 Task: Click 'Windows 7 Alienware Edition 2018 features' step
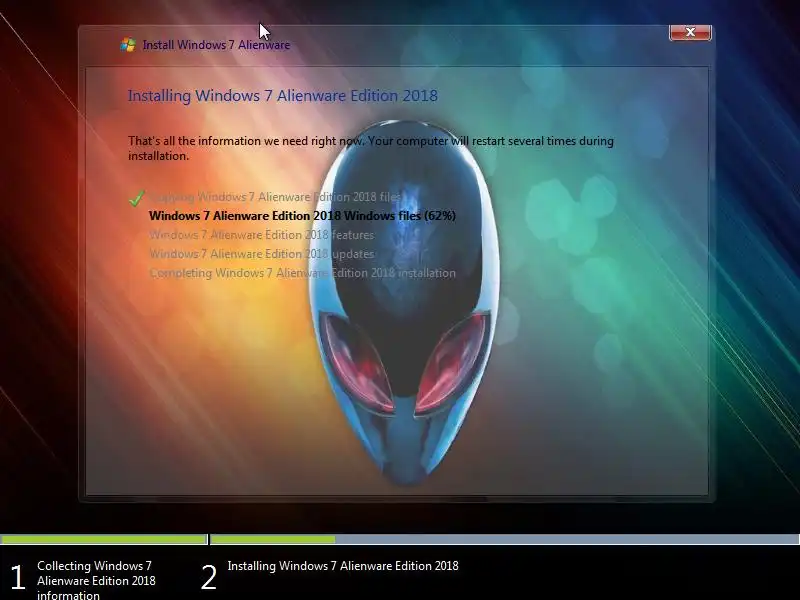pos(262,235)
